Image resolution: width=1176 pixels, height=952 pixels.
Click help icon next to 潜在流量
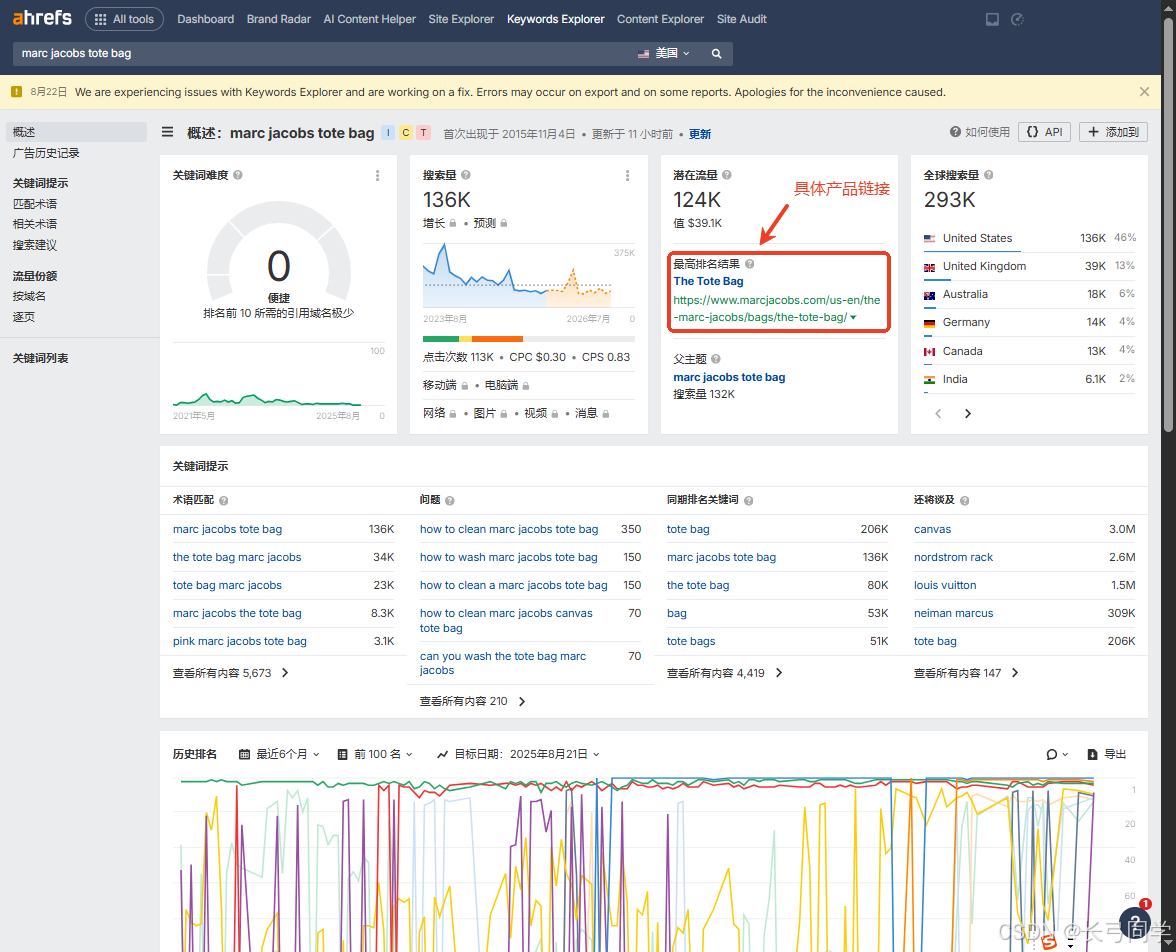click(x=727, y=175)
